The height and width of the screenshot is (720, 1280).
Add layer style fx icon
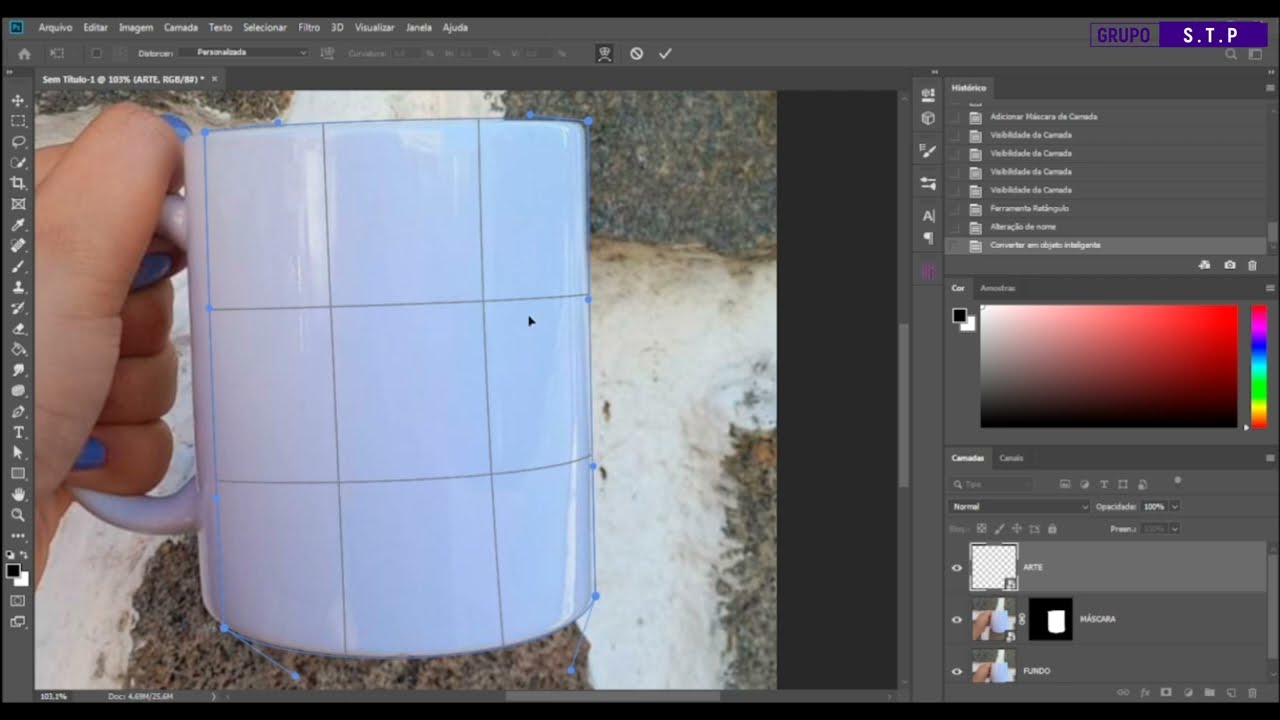[1144, 692]
